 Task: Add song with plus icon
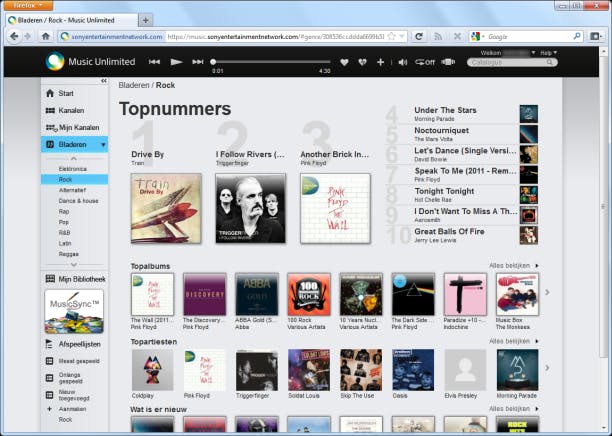point(381,62)
